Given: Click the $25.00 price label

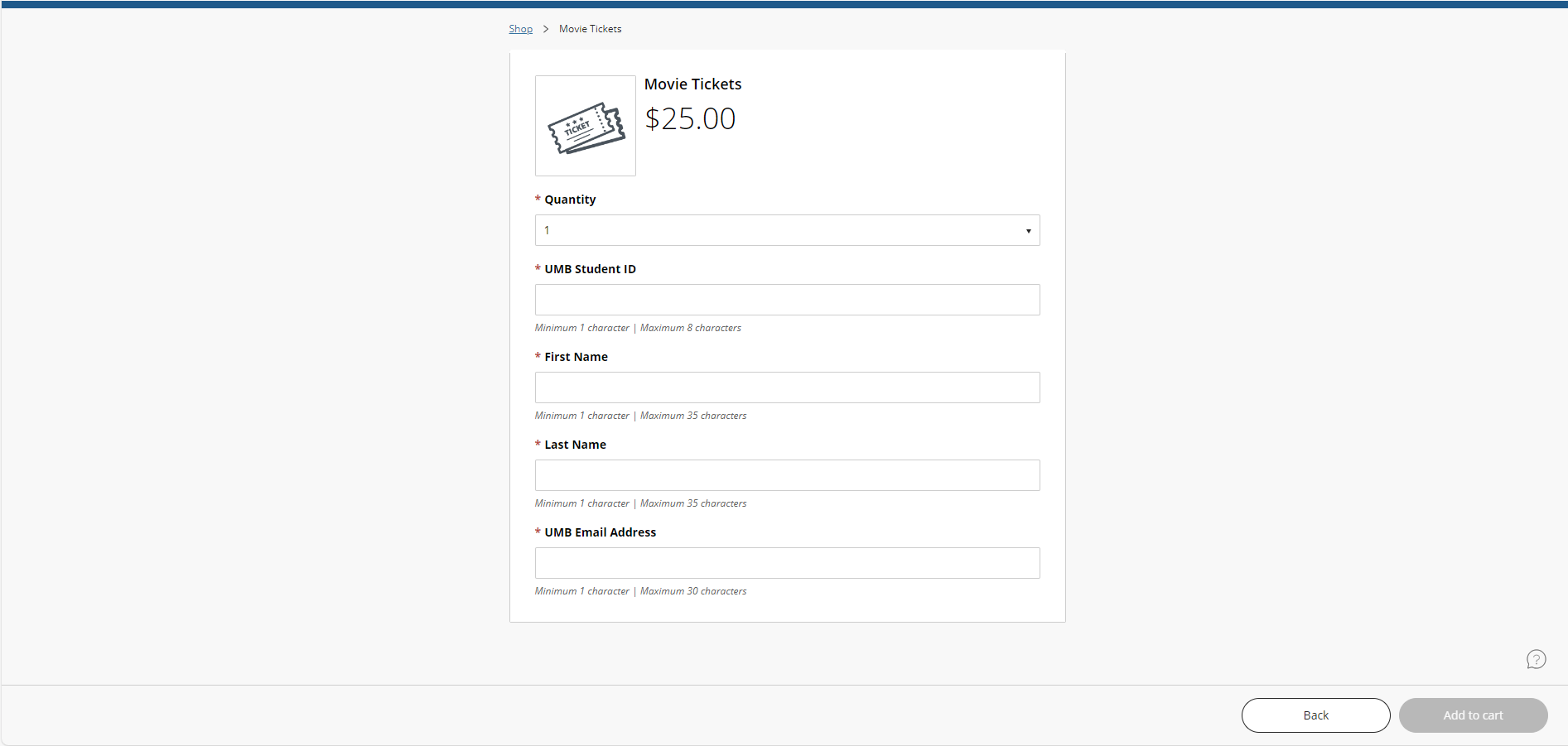Looking at the screenshot, I should tap(690, 118).
